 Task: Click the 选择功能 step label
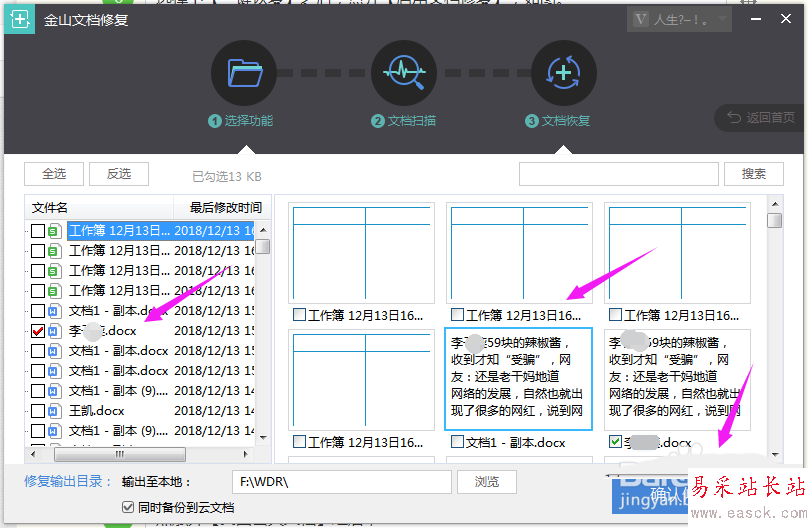[x=241, y=121]
